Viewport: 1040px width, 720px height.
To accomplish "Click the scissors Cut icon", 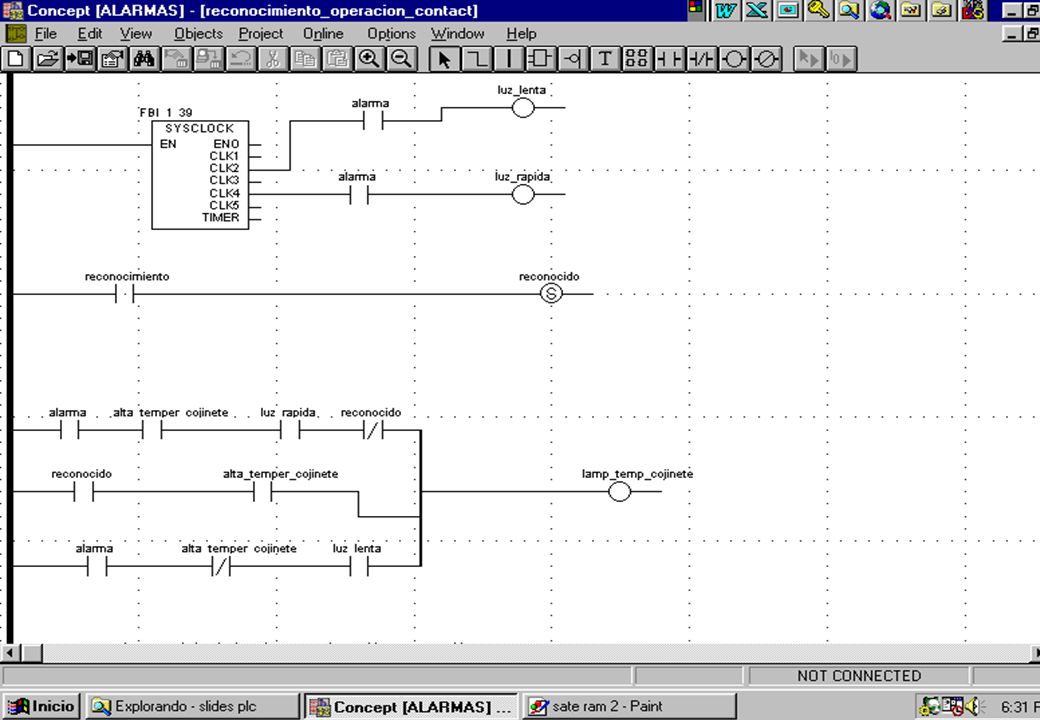I will point(272,59).
